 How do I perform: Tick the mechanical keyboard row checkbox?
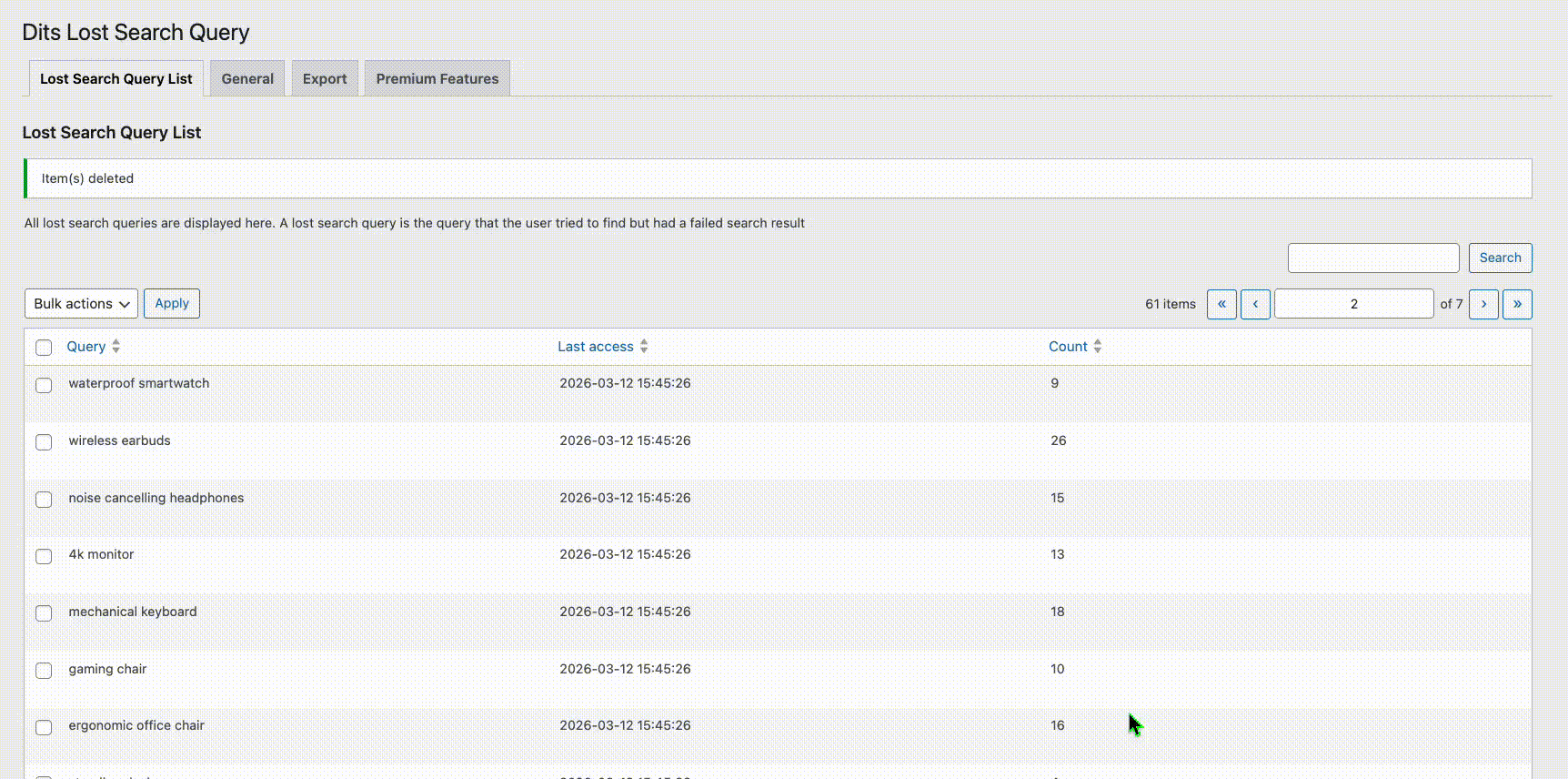click(44, 613)
